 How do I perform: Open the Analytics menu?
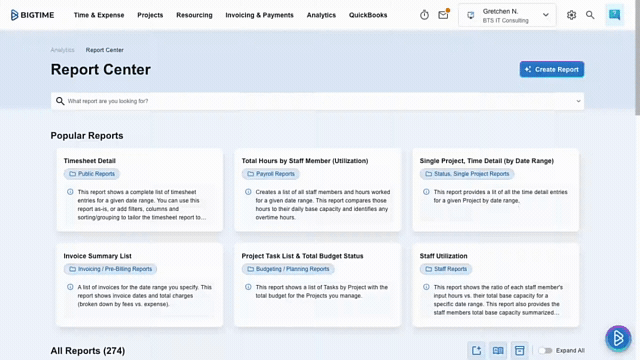coord(321,15)
